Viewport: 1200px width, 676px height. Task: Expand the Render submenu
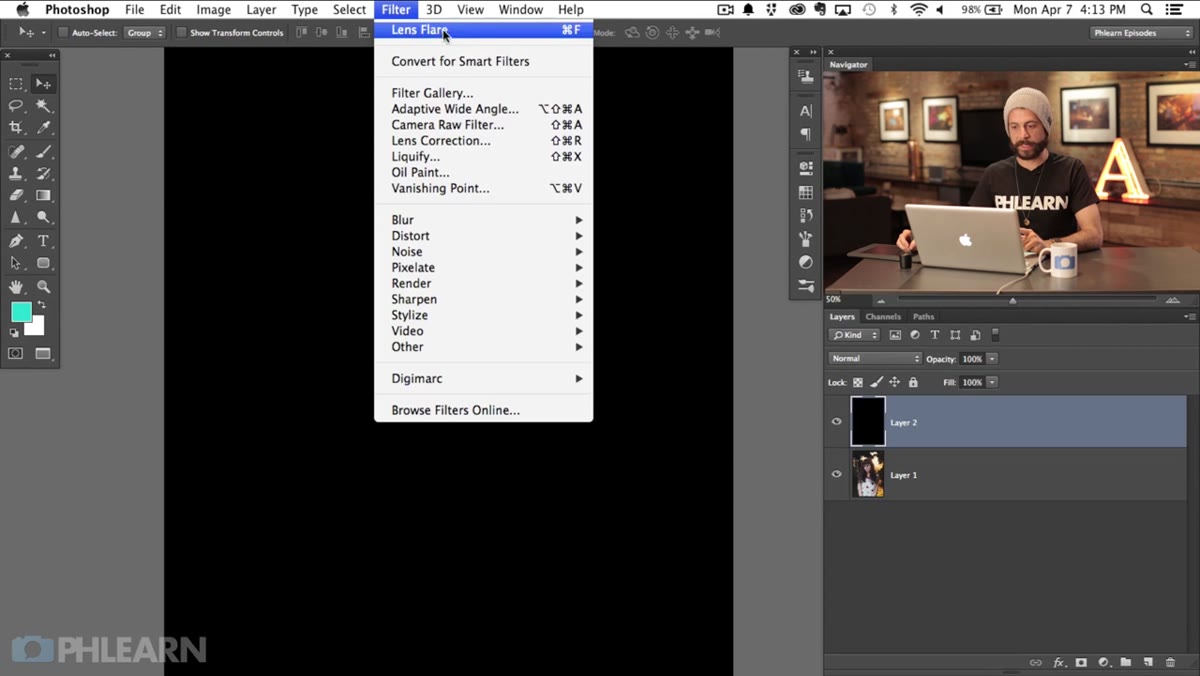[x=483, y=283]
